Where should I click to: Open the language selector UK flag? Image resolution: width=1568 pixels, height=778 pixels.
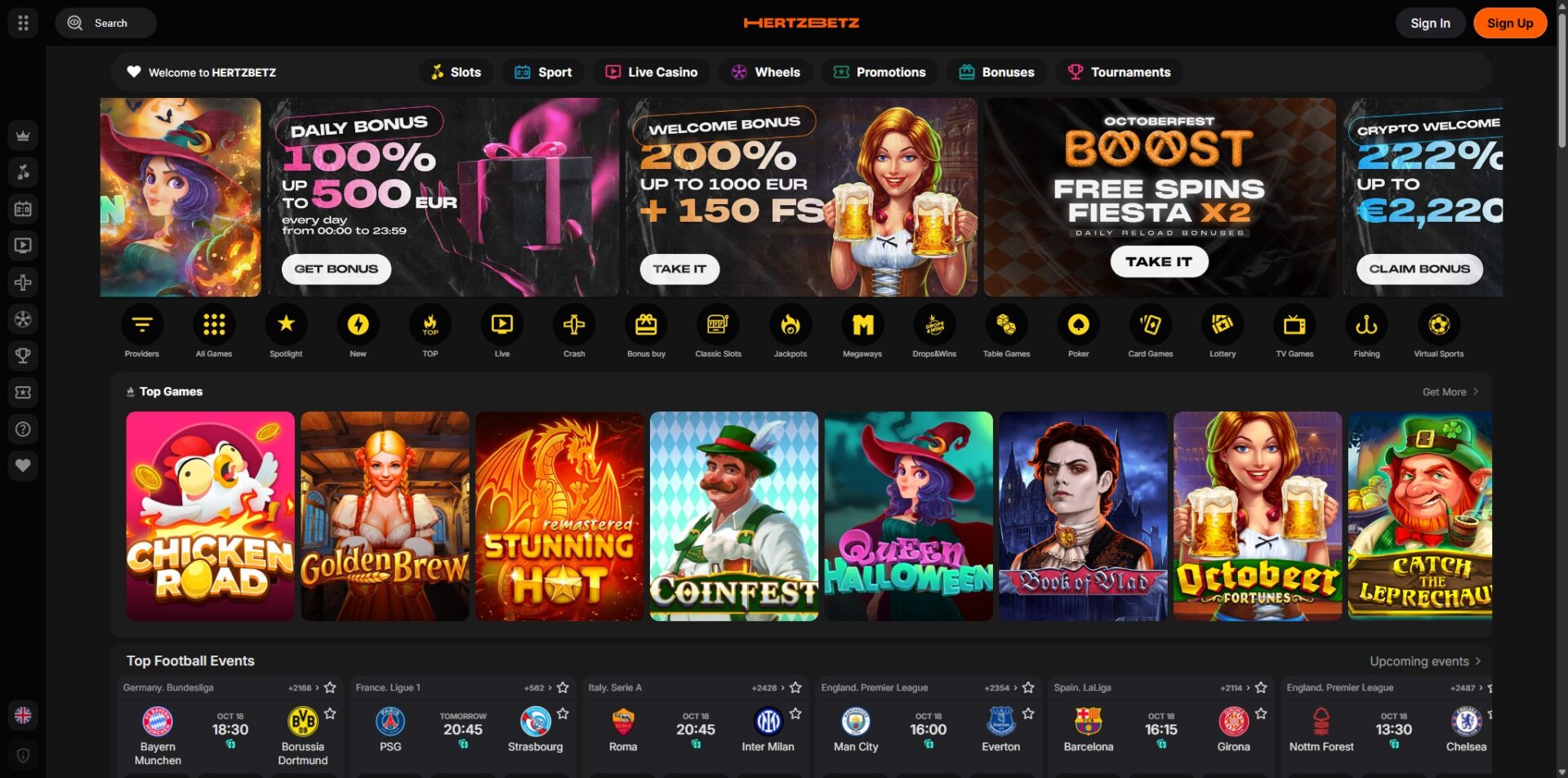coord(23,715)
